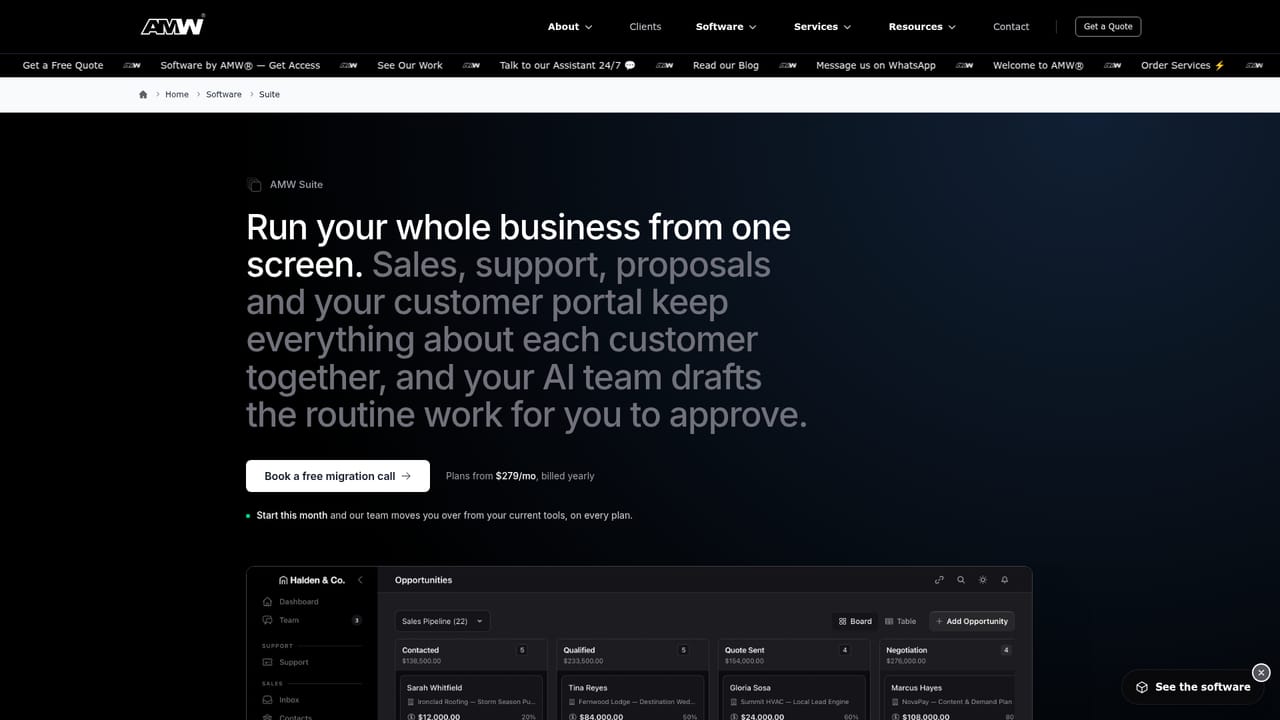The height and width of the screenshot is (720, 1280).
Task: Click the Software breadcrumb link
Action: pyautogui.click(x=224, y=94)
